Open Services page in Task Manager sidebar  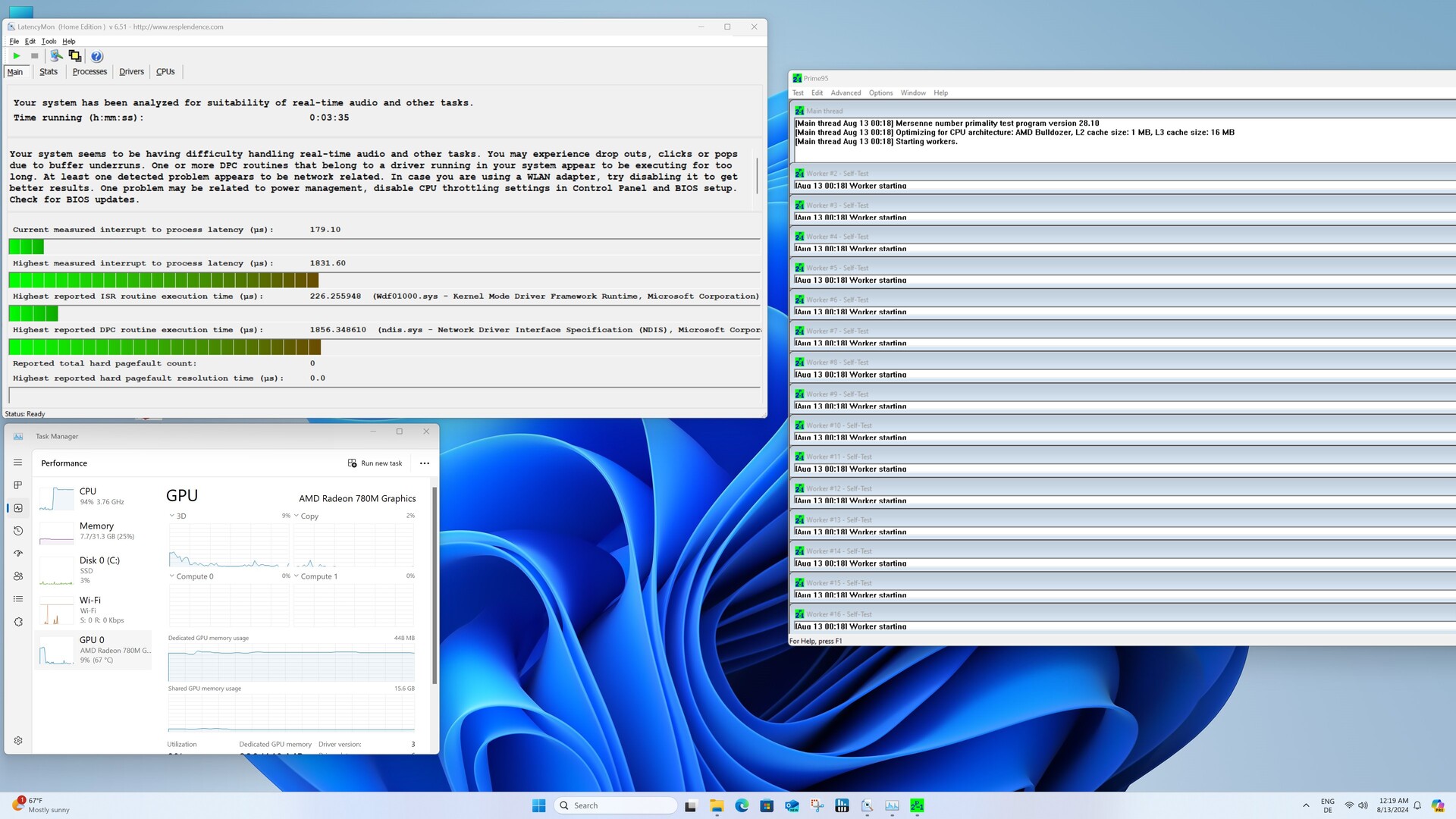[x=18, y=622]
